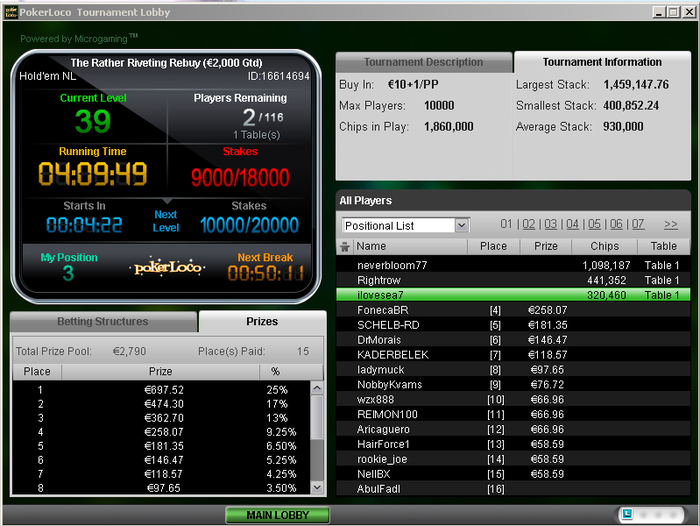This screenshot has width=700, height=526.
Task: Select player row AbulFadl
Action: point(513,489)
